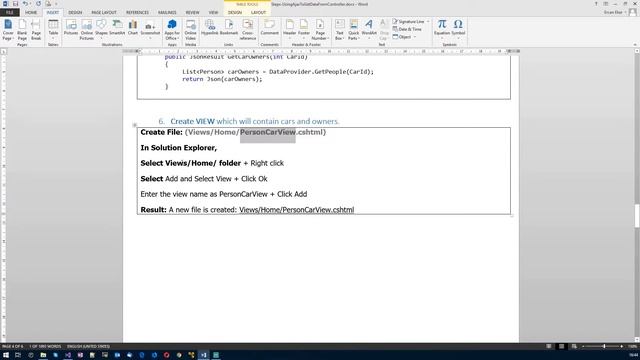Click the zoom in plus button

click(x=622, y=346)
